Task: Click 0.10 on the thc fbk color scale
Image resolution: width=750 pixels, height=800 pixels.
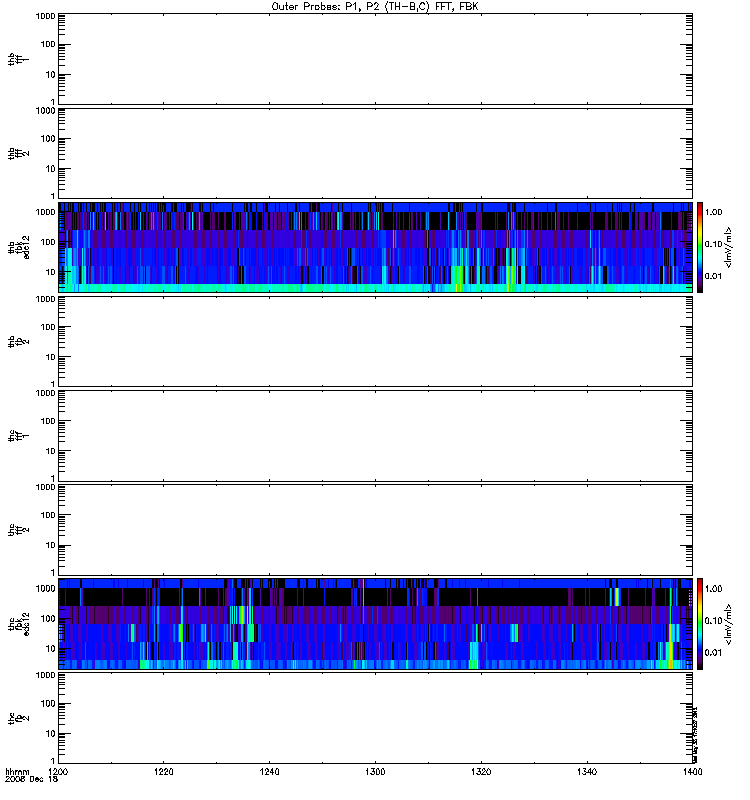Action: [x=713, y=621]
